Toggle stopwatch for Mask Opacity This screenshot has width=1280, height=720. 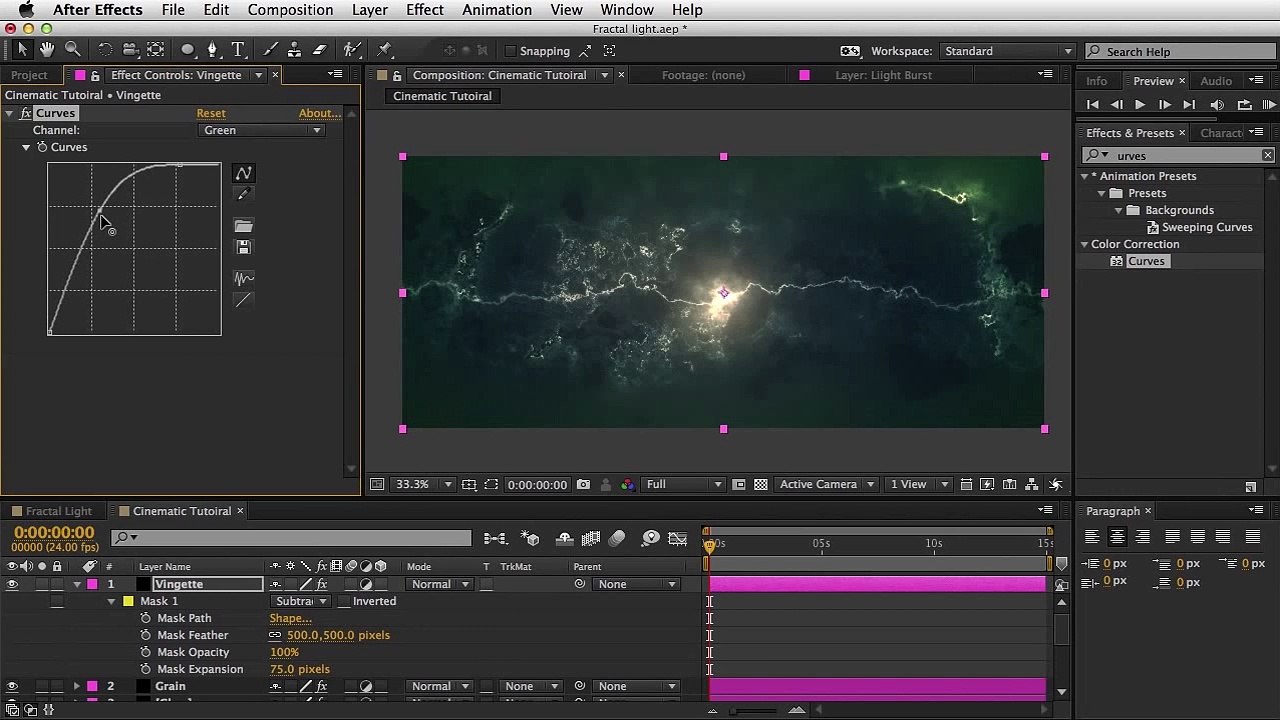146,652
